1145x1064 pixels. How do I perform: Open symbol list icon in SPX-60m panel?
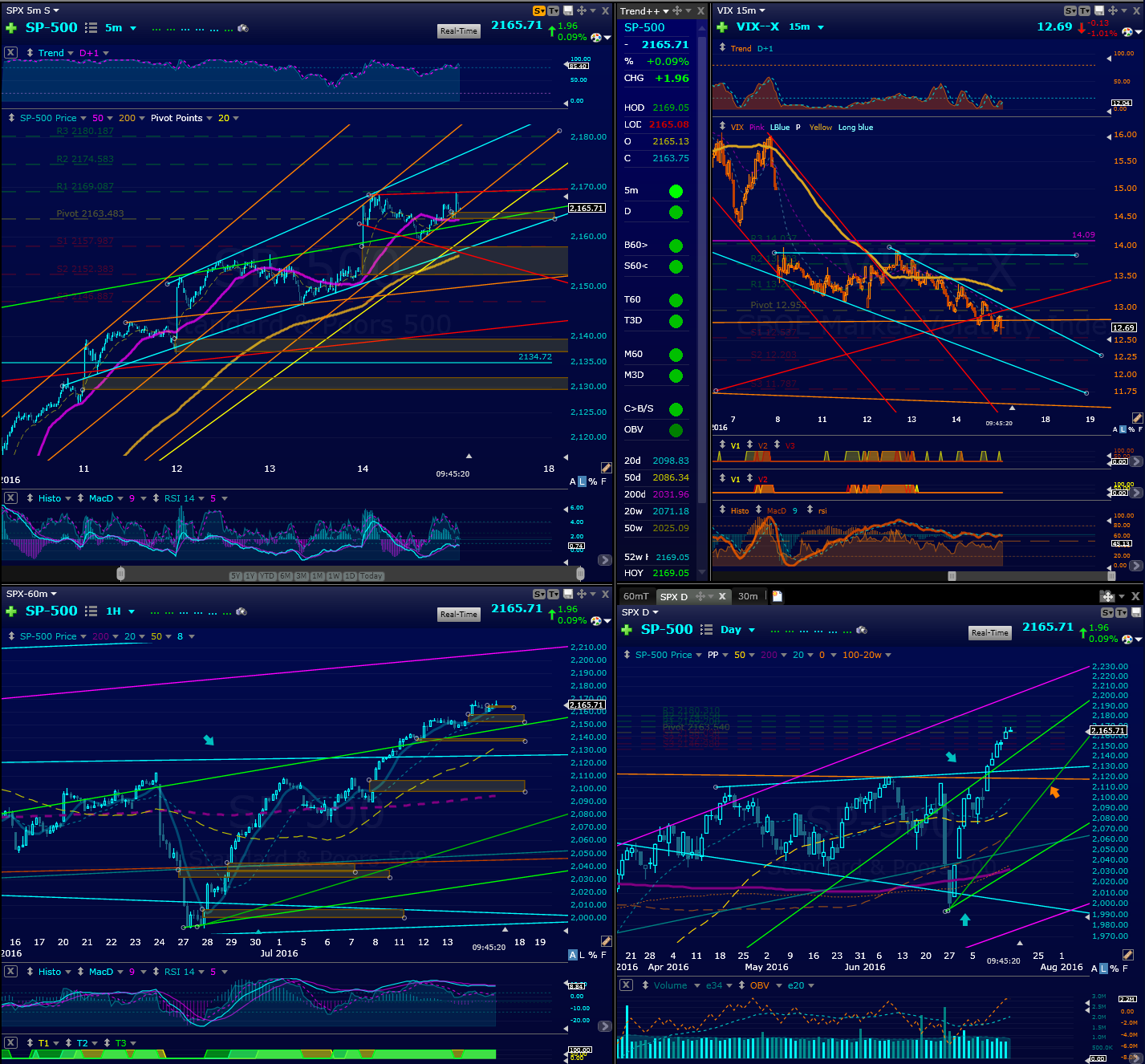91,611
